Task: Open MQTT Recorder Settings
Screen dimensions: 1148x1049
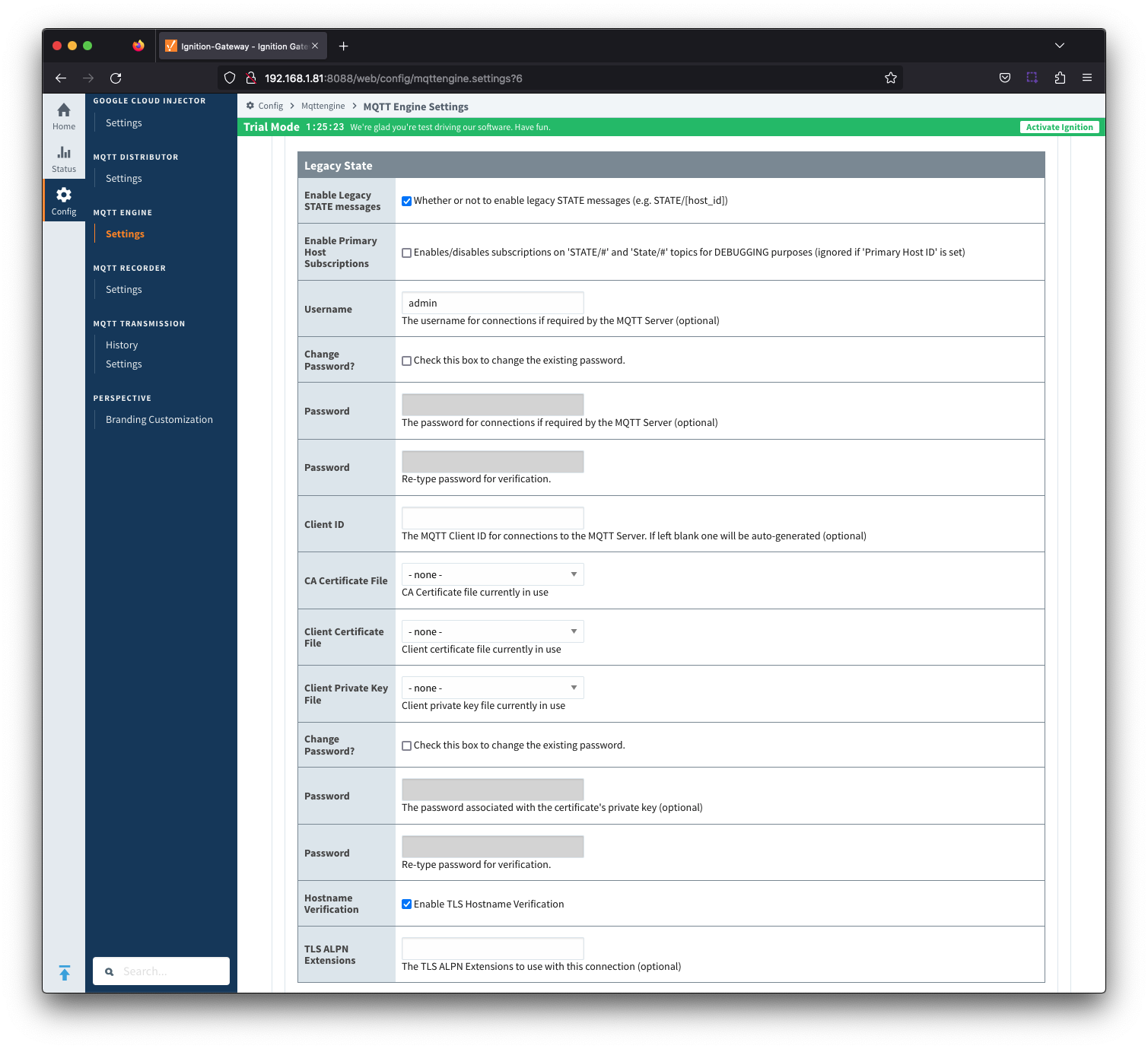Action: [124, 289]
